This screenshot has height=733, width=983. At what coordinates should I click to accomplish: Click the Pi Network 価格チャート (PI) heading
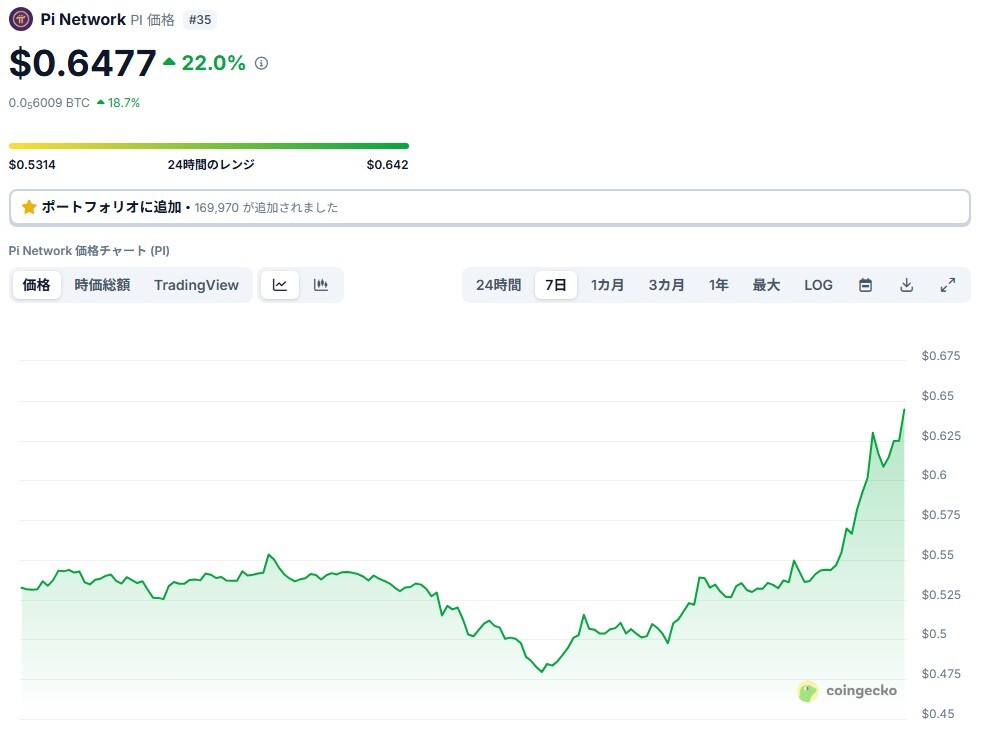click(89, 251)
